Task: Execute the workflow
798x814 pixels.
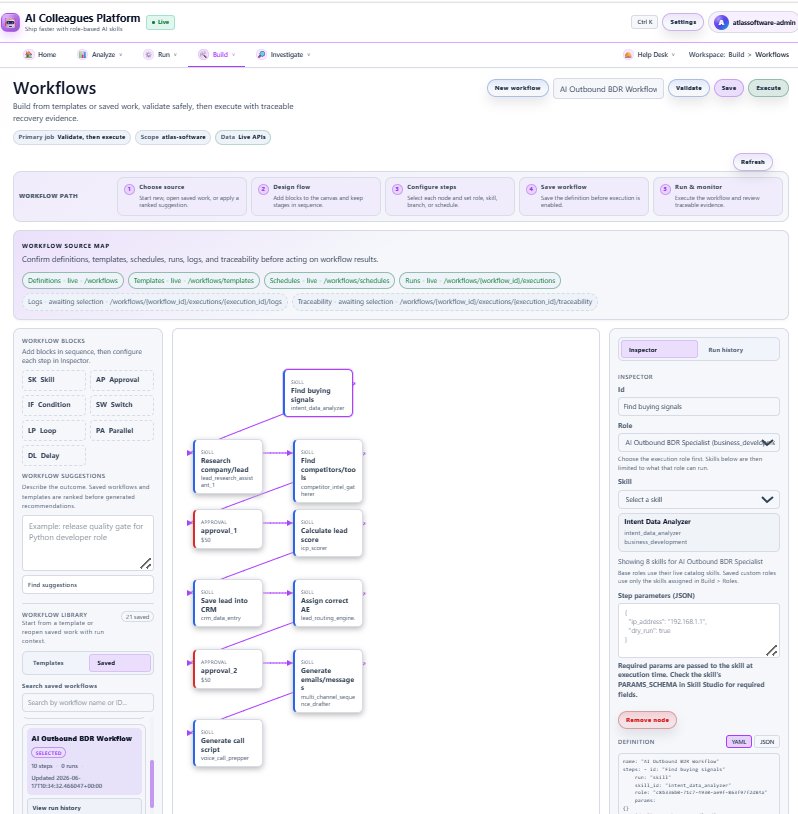Action: pyautogui.click(x=768, y=88)
